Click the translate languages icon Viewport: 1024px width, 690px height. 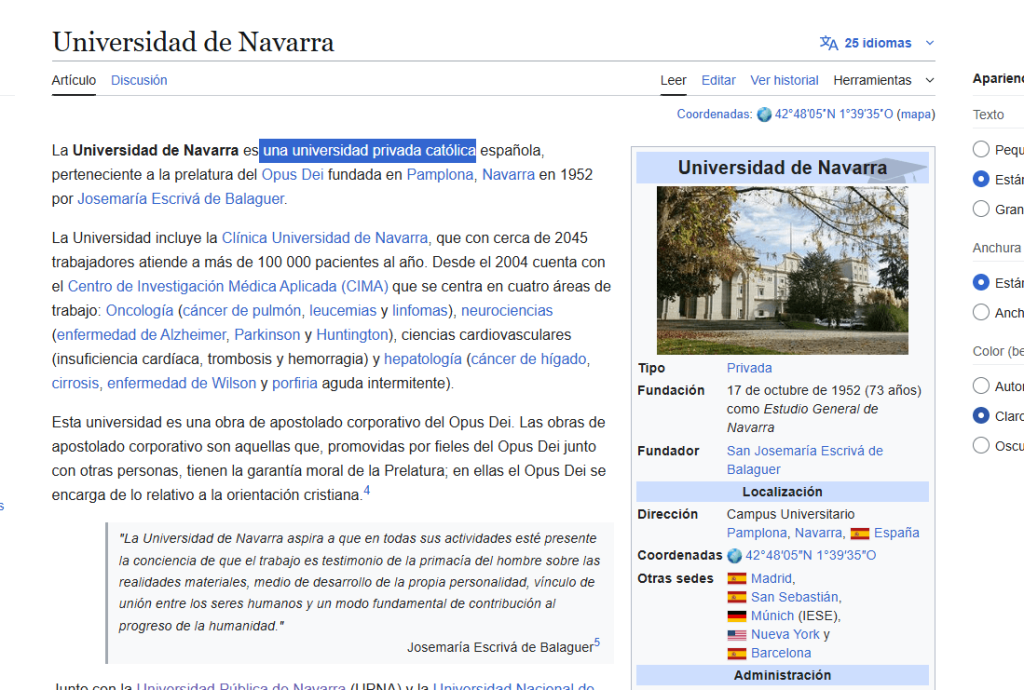click(829, 43)
